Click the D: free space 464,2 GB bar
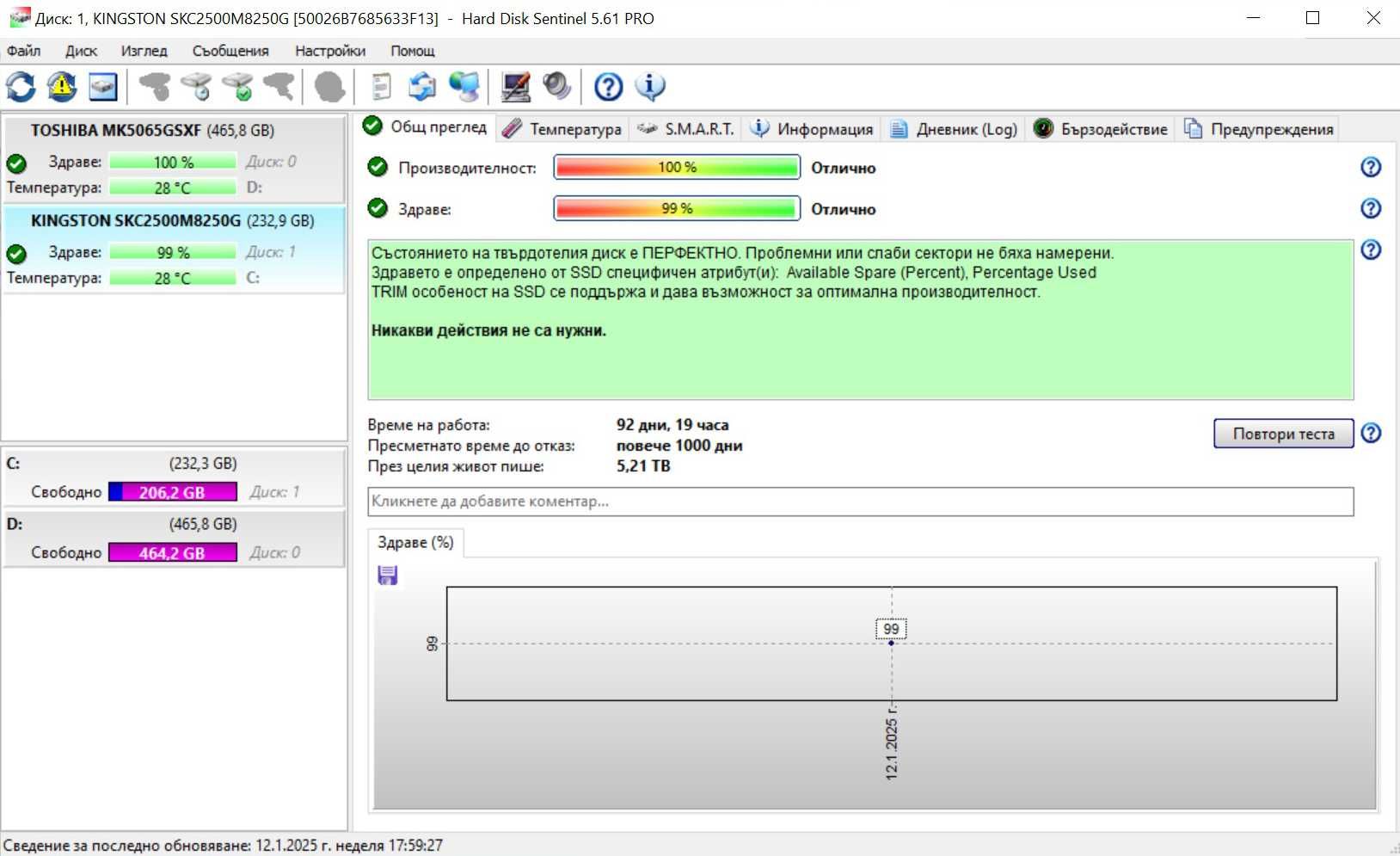 [172, 552]
